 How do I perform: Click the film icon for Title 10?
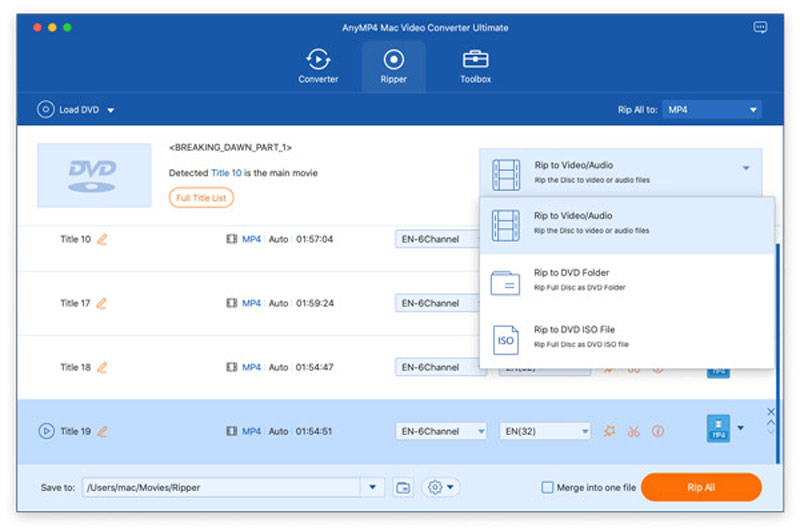tap(232, 239)
